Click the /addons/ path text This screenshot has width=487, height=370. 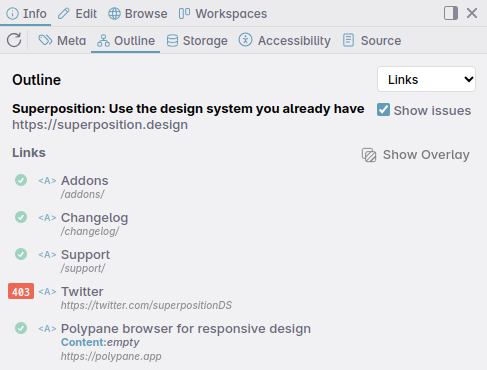[83, 194]
